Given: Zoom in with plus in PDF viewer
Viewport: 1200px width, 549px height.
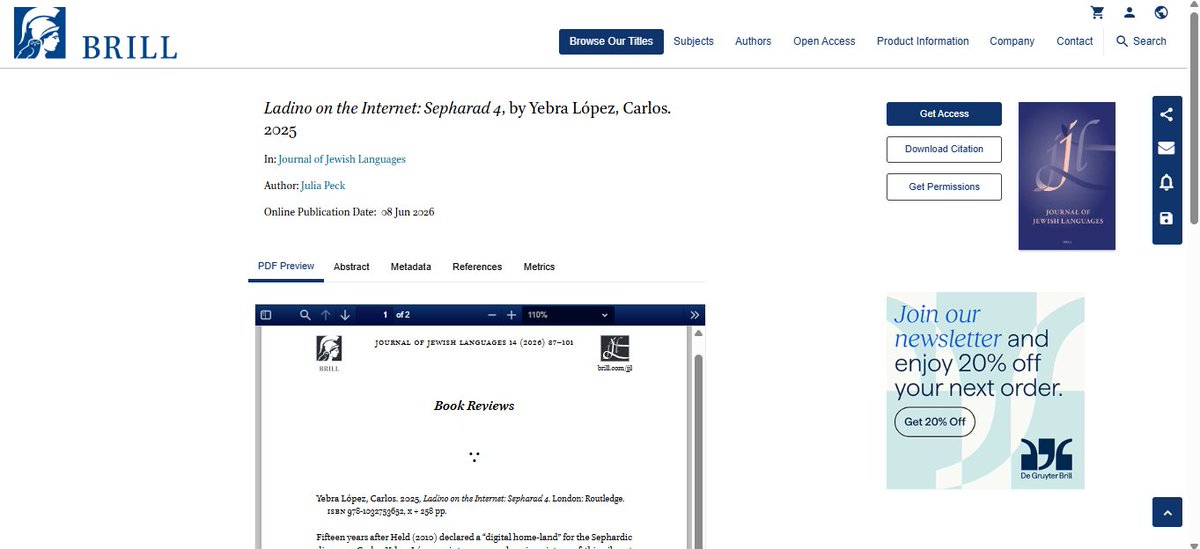Looking at the screenshot, I should point(511,315).
